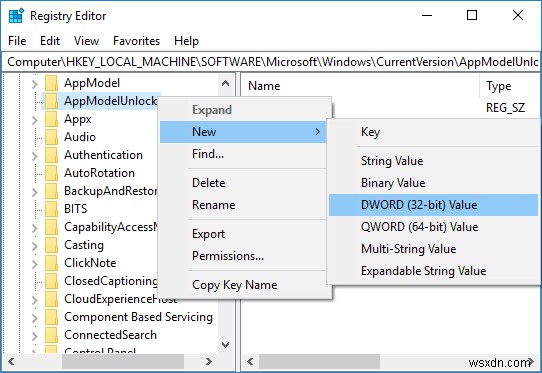
Task: Choose Find... in the context menu
Action: pyautogui.click(x=243, y=154)
